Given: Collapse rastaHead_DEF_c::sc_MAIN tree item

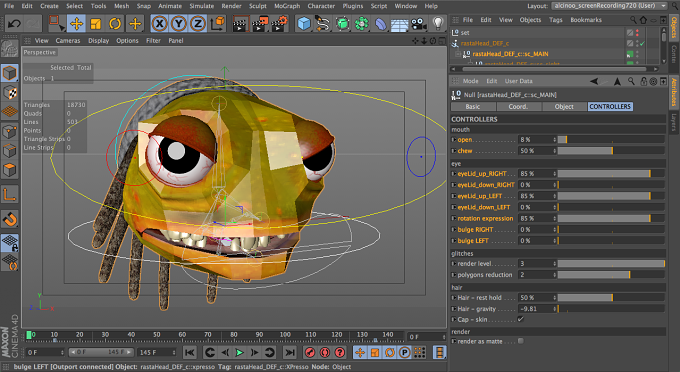Looking at the screenshot, I should (457, 54).
